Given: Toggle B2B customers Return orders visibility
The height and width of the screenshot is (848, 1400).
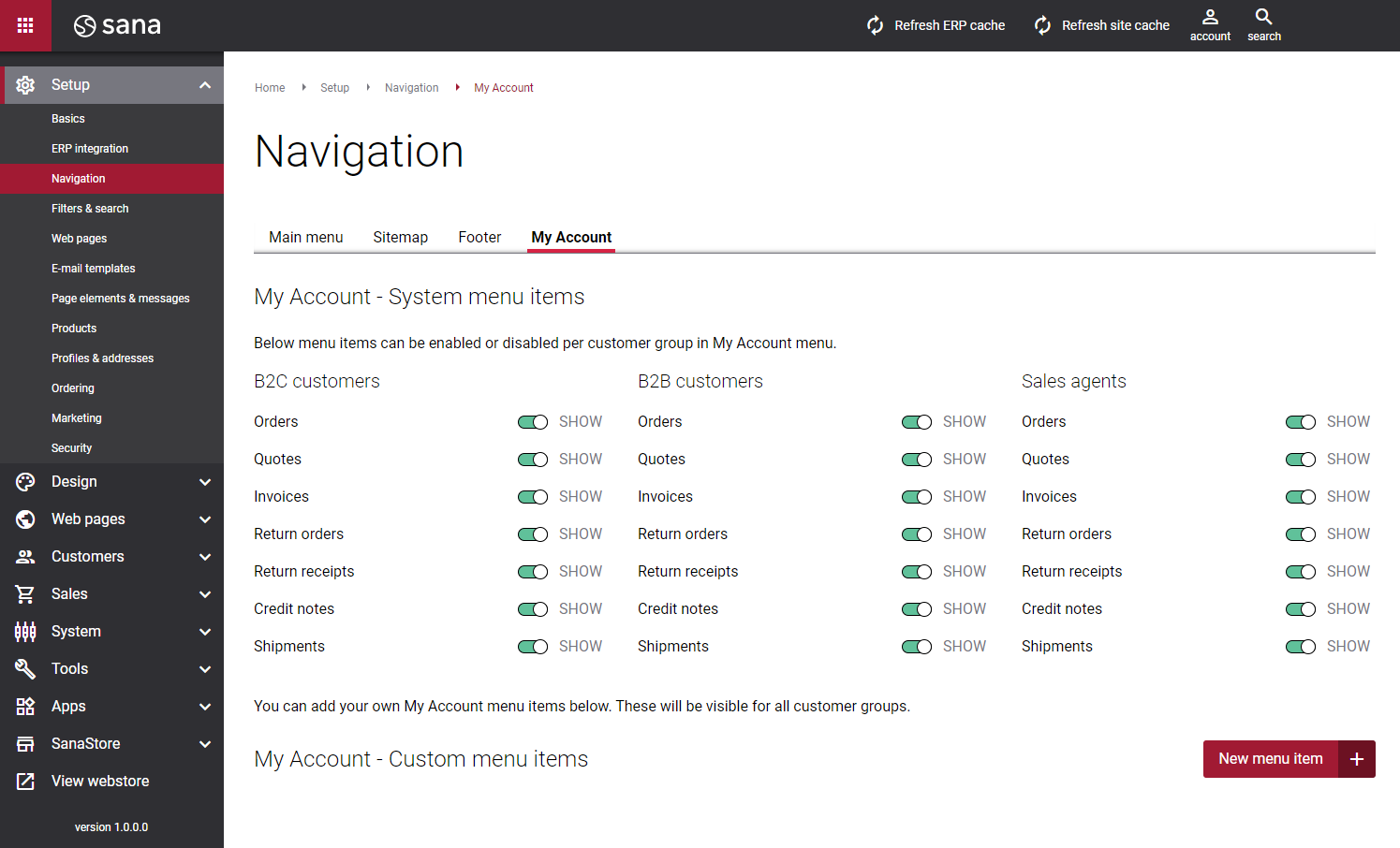Looking at the screenshot, I should point(917,534).
